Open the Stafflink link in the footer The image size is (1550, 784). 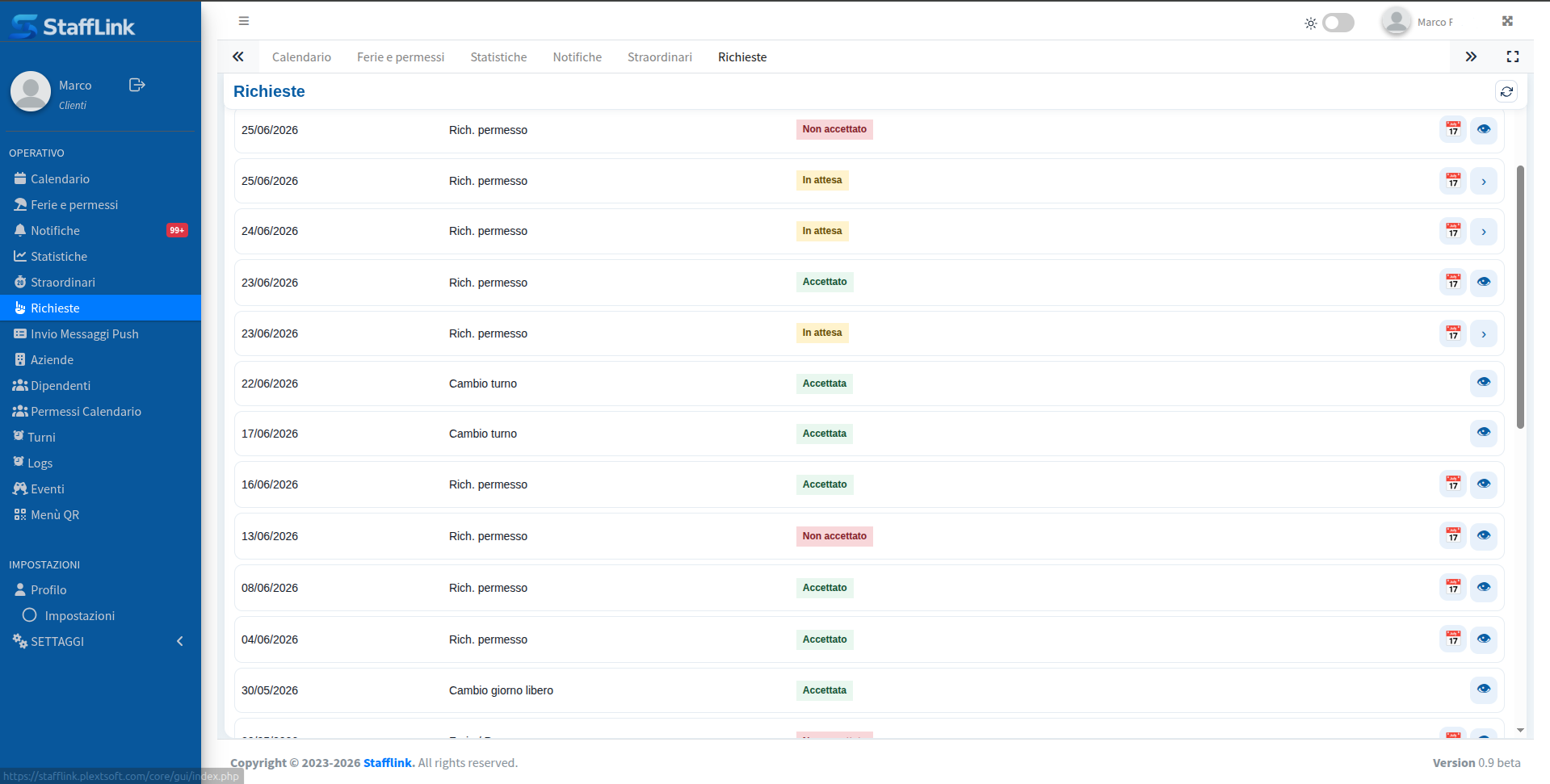(x=388, y=763)
